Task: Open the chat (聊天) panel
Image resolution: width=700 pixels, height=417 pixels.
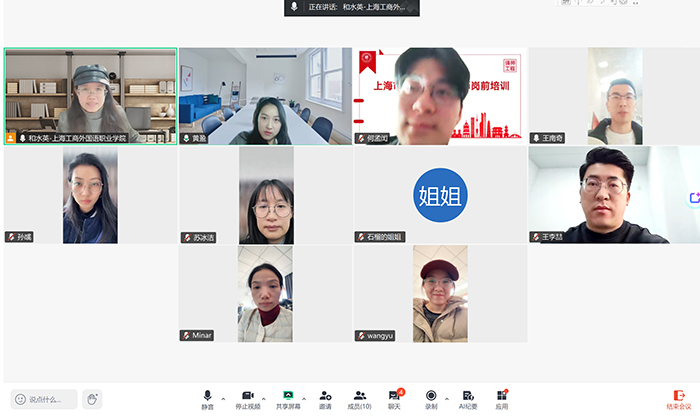Action: 395,397
